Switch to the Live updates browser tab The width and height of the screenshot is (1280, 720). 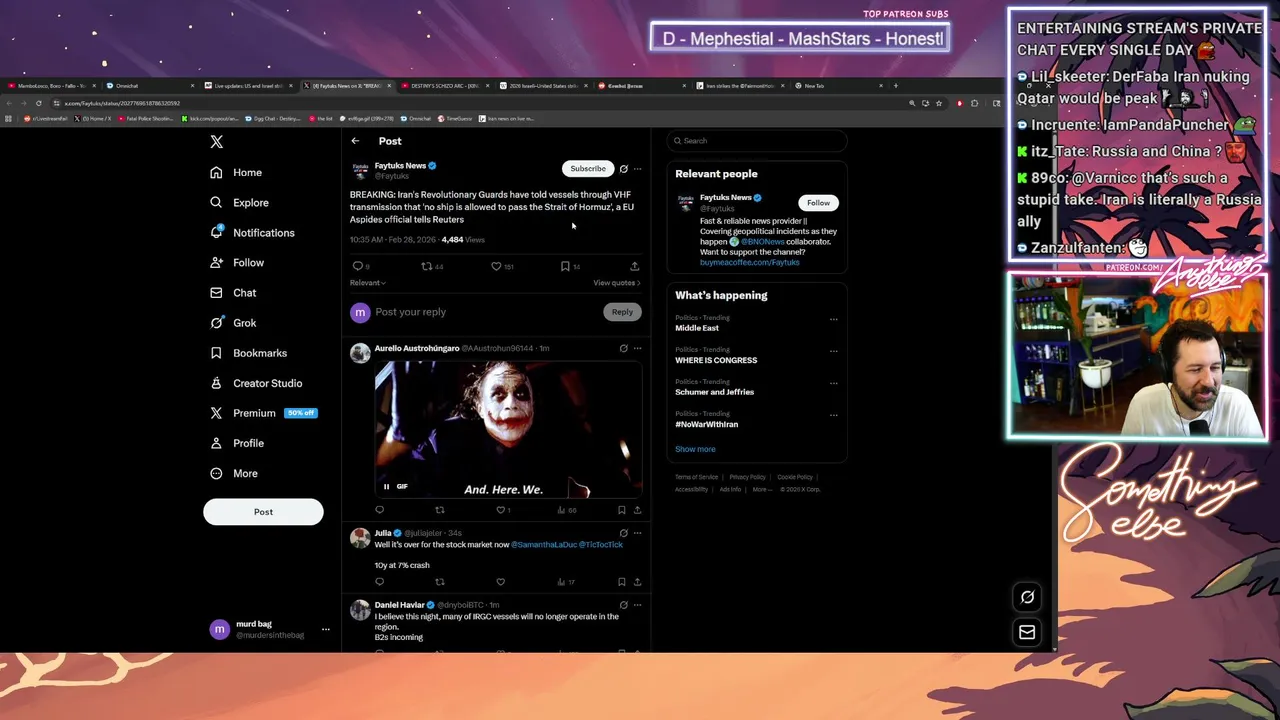point(249,86)
